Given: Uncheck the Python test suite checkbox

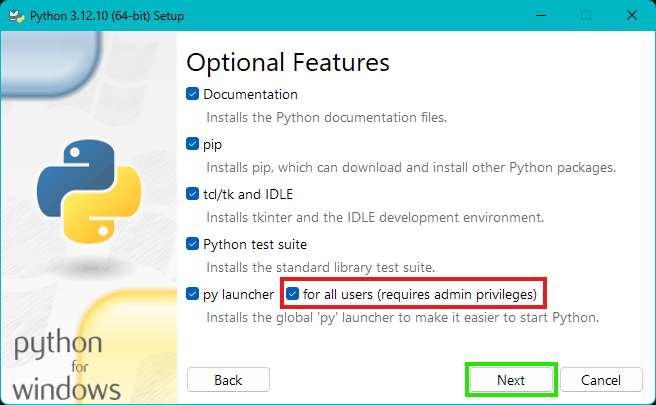Looking at the screenshot, I should pyautogui.click(x=192, y=244).
